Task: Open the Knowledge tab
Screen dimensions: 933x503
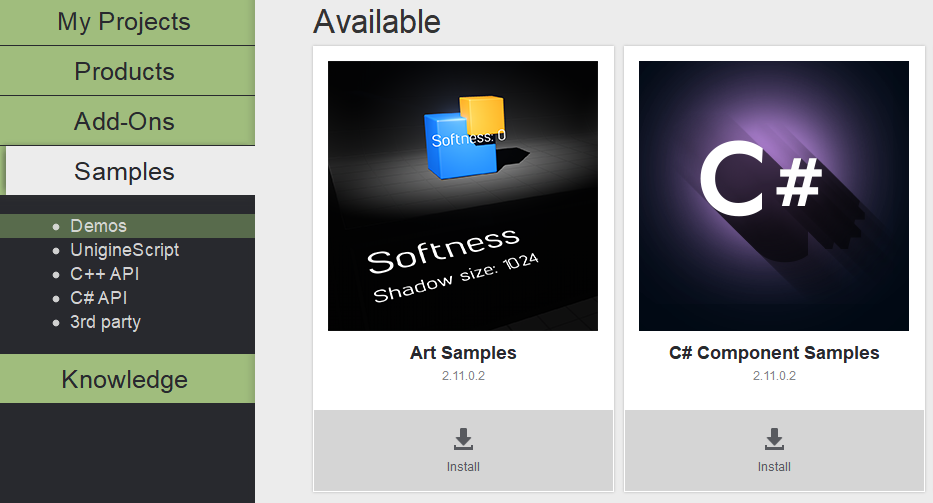Action: [124, 379]
